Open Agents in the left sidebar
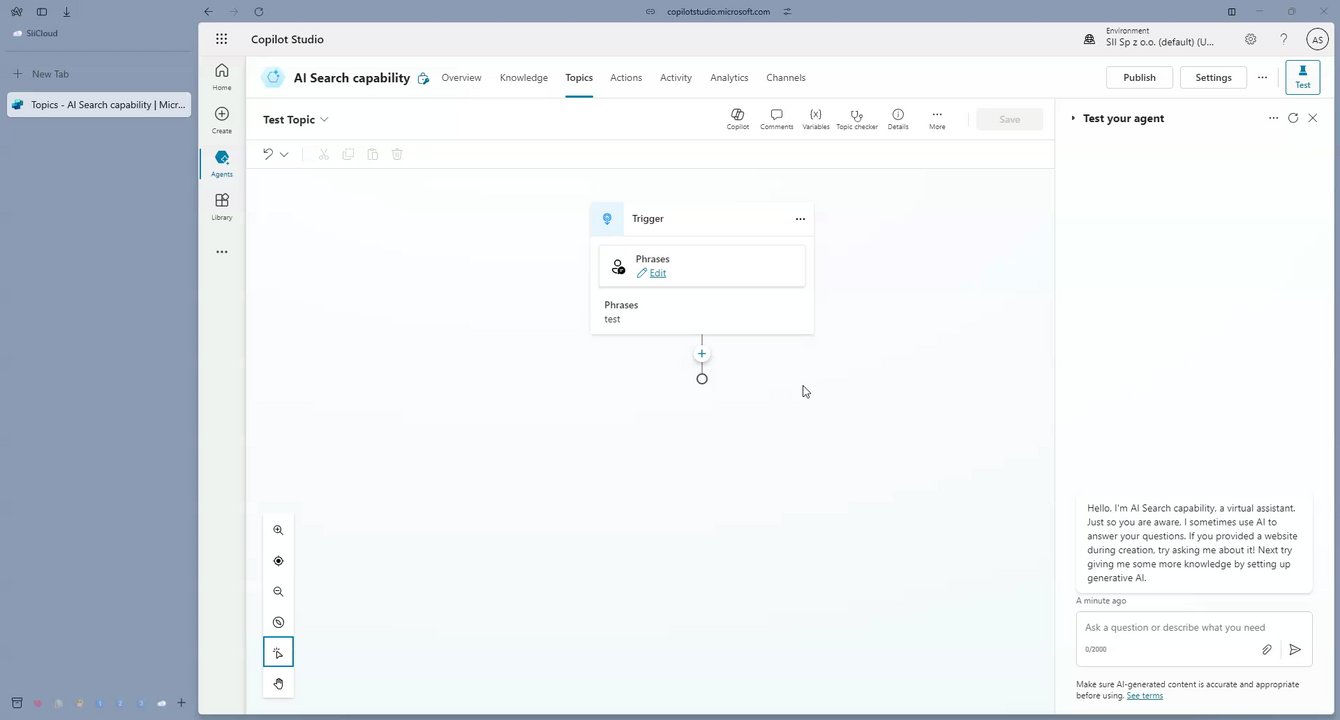 click(222, 163)
